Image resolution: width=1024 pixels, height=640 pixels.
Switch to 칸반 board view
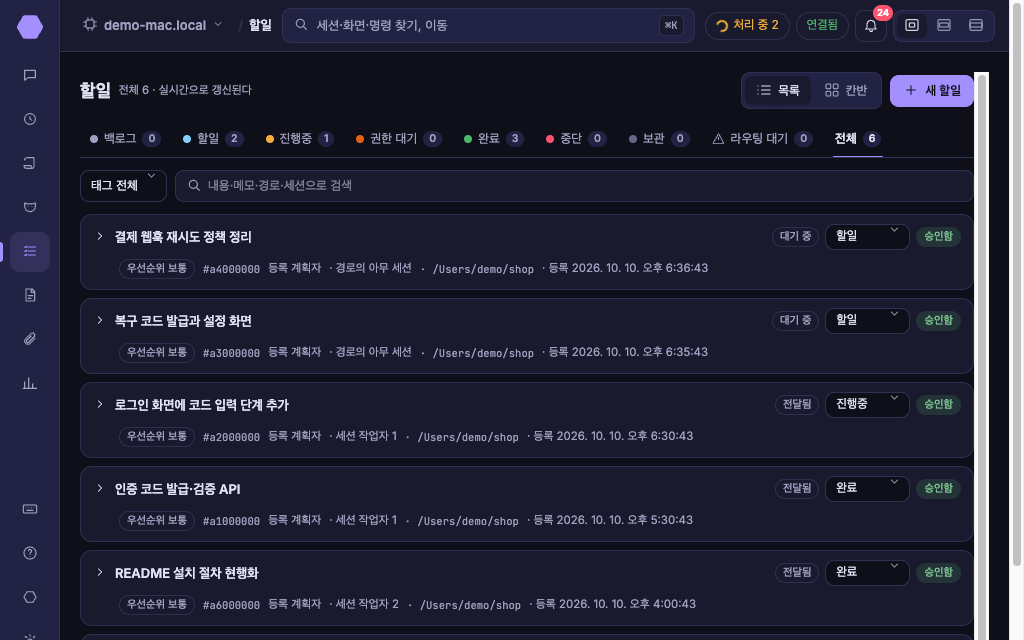[846, 90]
